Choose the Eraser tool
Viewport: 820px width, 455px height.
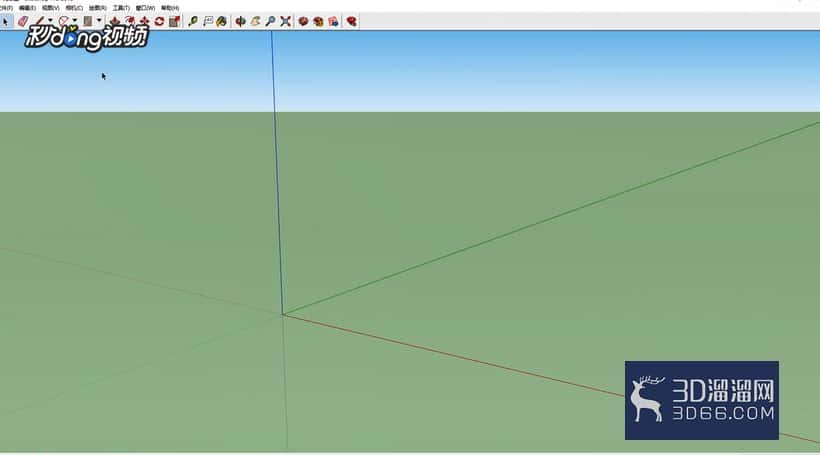[x=22, y=21]
